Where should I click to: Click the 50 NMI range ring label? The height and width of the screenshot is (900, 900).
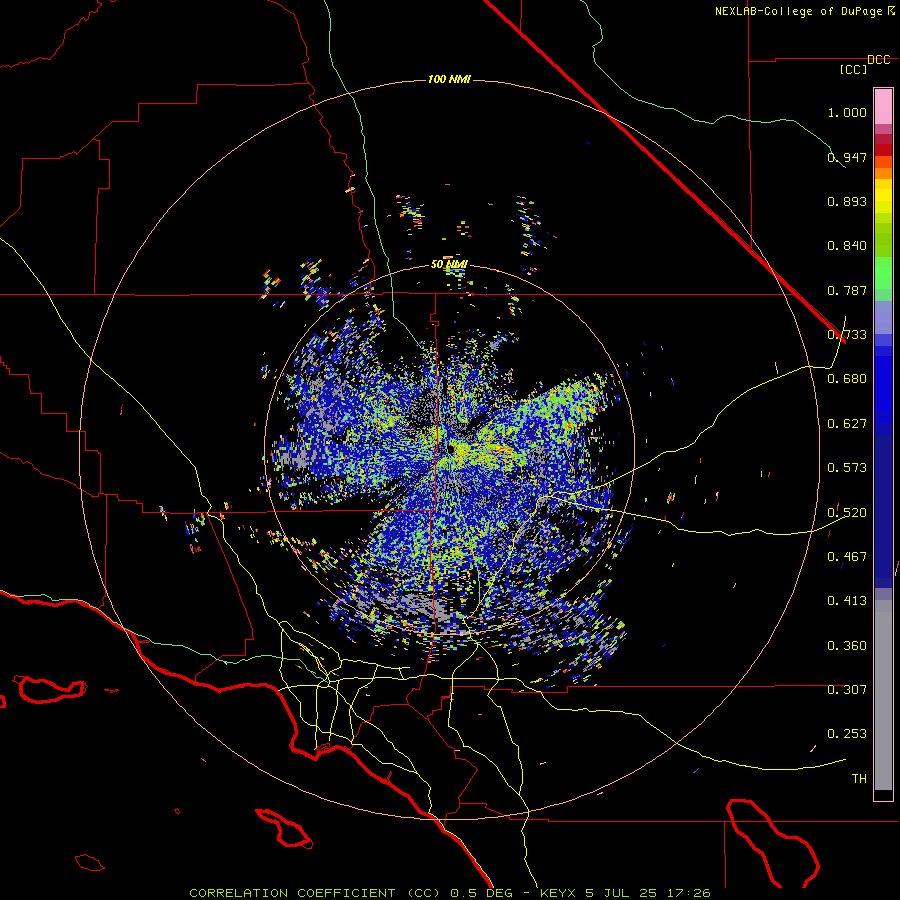449,265
